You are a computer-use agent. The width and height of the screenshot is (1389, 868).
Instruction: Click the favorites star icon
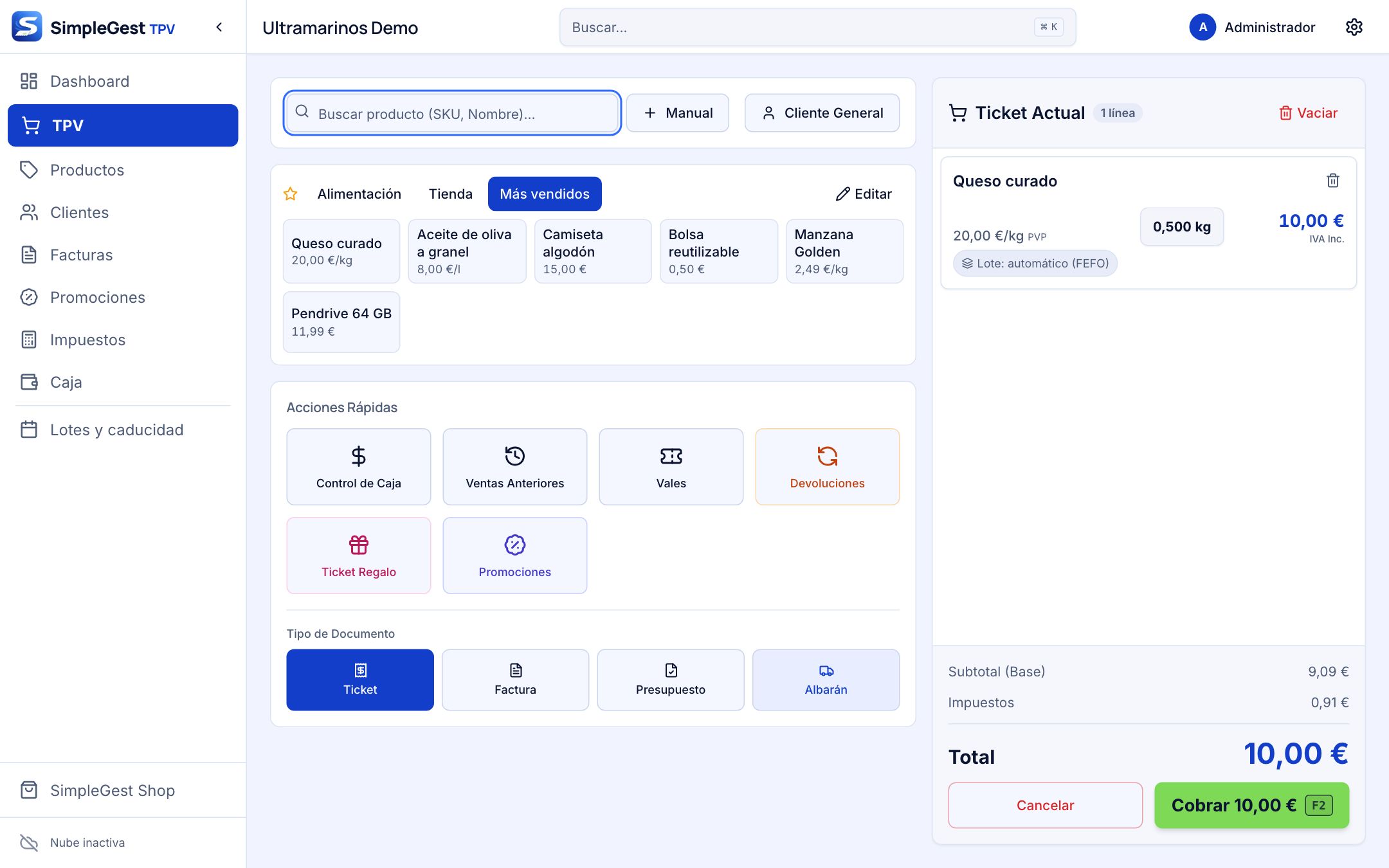(290, 194)
